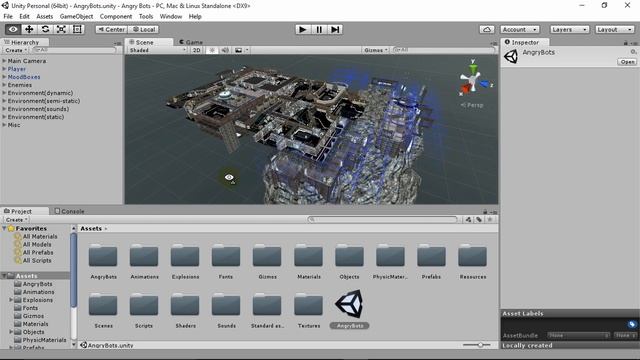Click search by type icon in Project

pyautogui.click(x=468, y=220)
